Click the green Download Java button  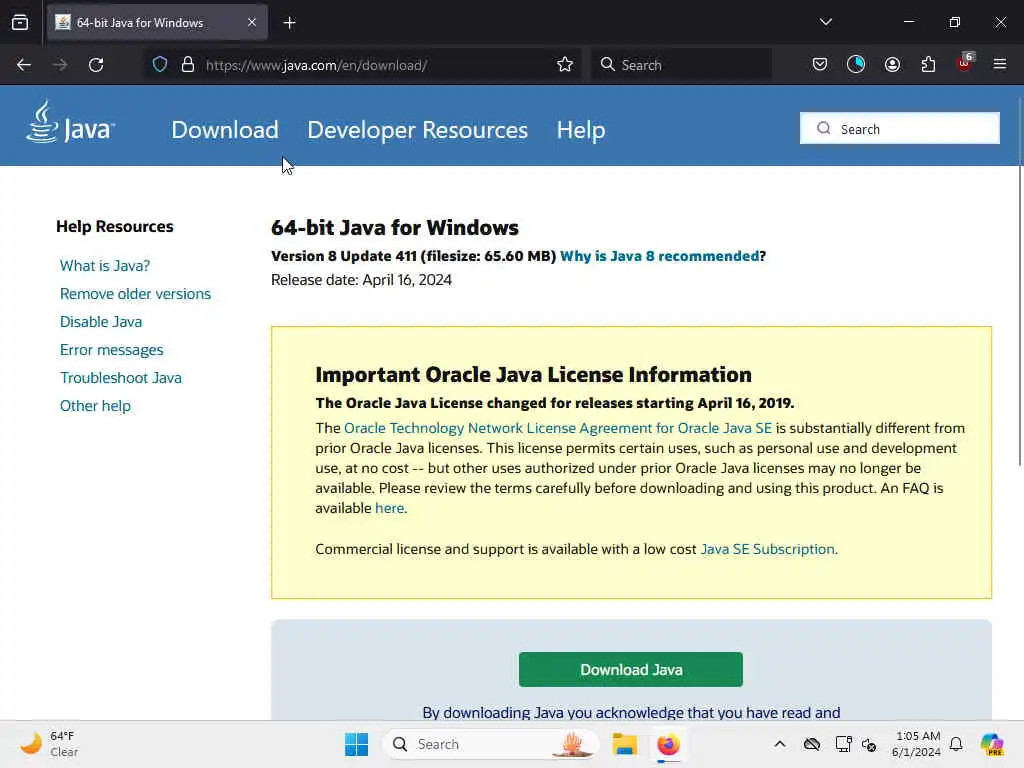(x=630, y=670)
